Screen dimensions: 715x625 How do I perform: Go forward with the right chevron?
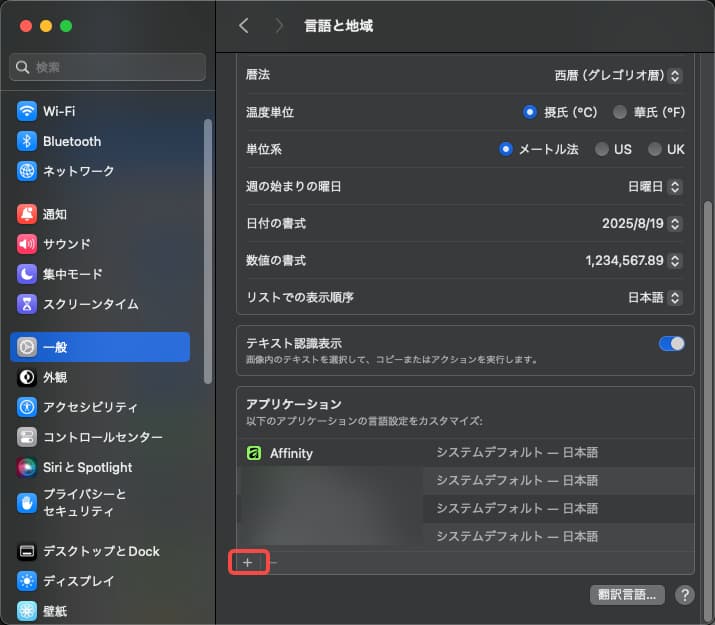point(279,26)
